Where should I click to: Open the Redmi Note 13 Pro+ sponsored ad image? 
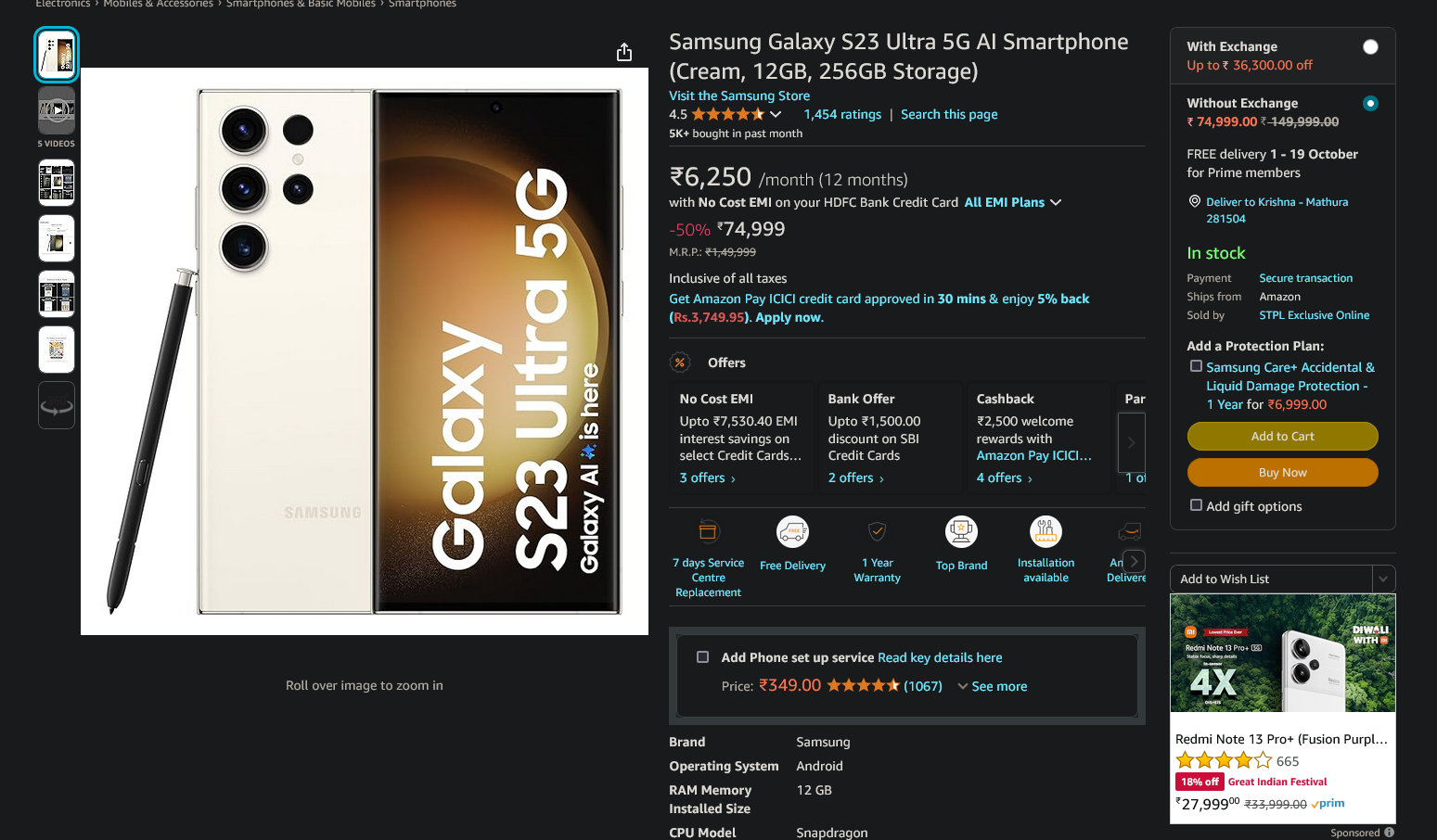pyautogui.click(x=1282, y=653)
